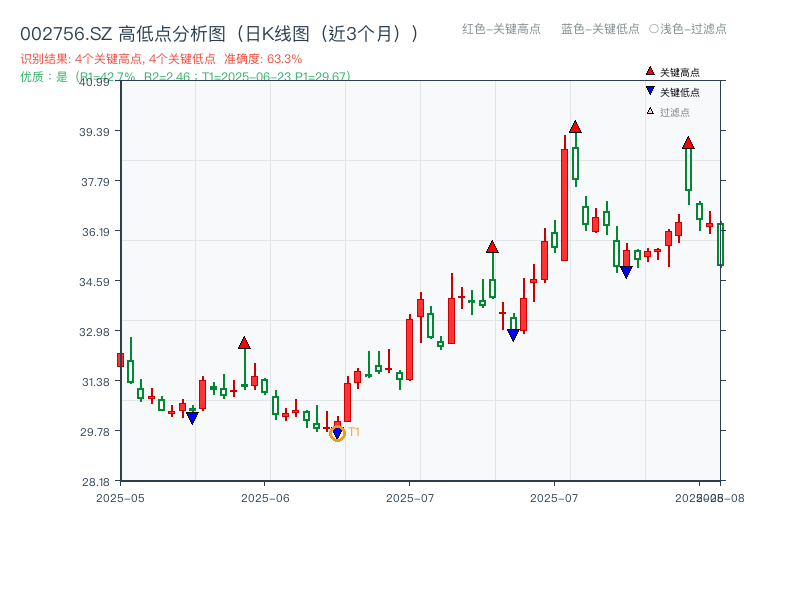Click the orange T1 label on the chart
This screenshot has height=600, width=800.
(352, 432)
